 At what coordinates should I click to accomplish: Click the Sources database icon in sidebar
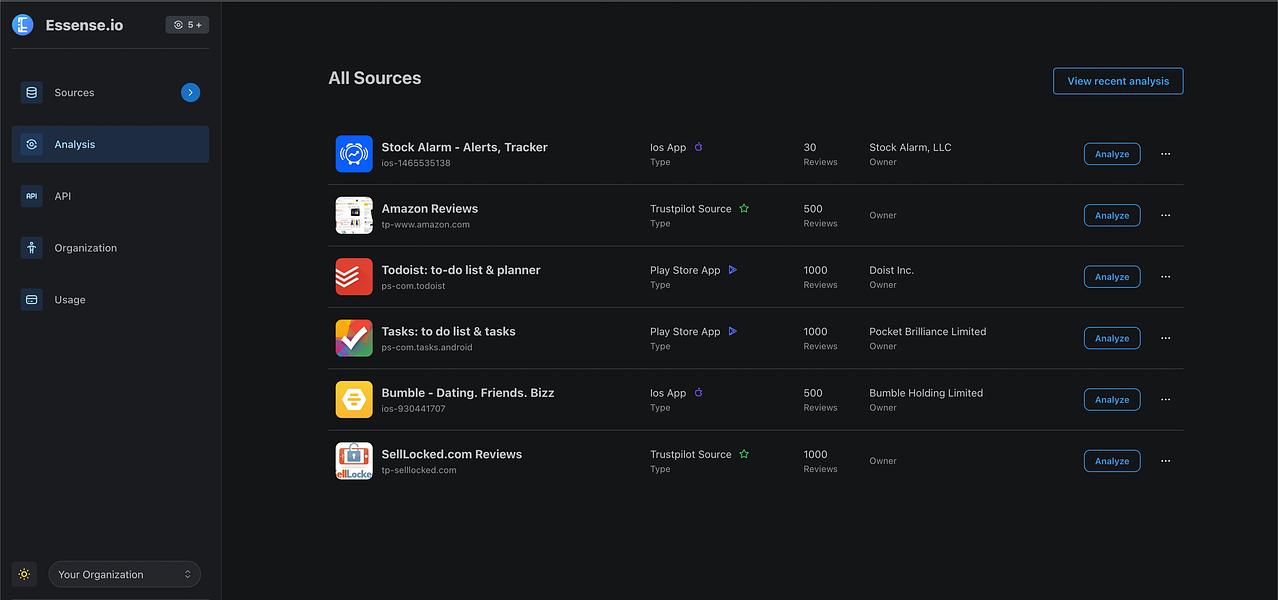[32, 92]
